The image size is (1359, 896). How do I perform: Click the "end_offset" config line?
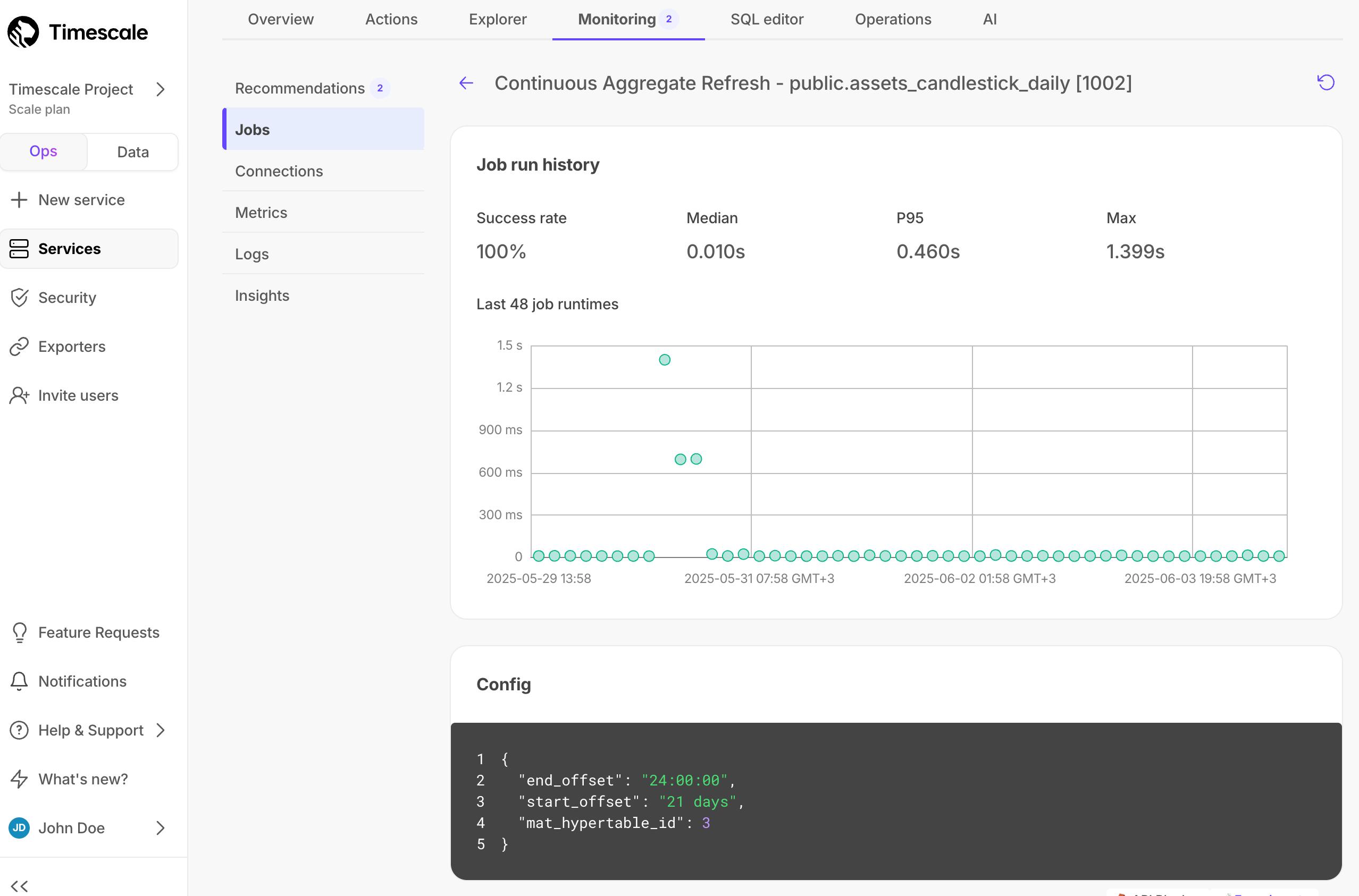point(627,781)
